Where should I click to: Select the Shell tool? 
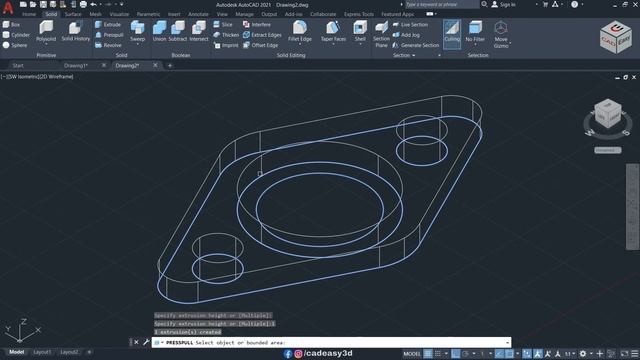point(360,31)
